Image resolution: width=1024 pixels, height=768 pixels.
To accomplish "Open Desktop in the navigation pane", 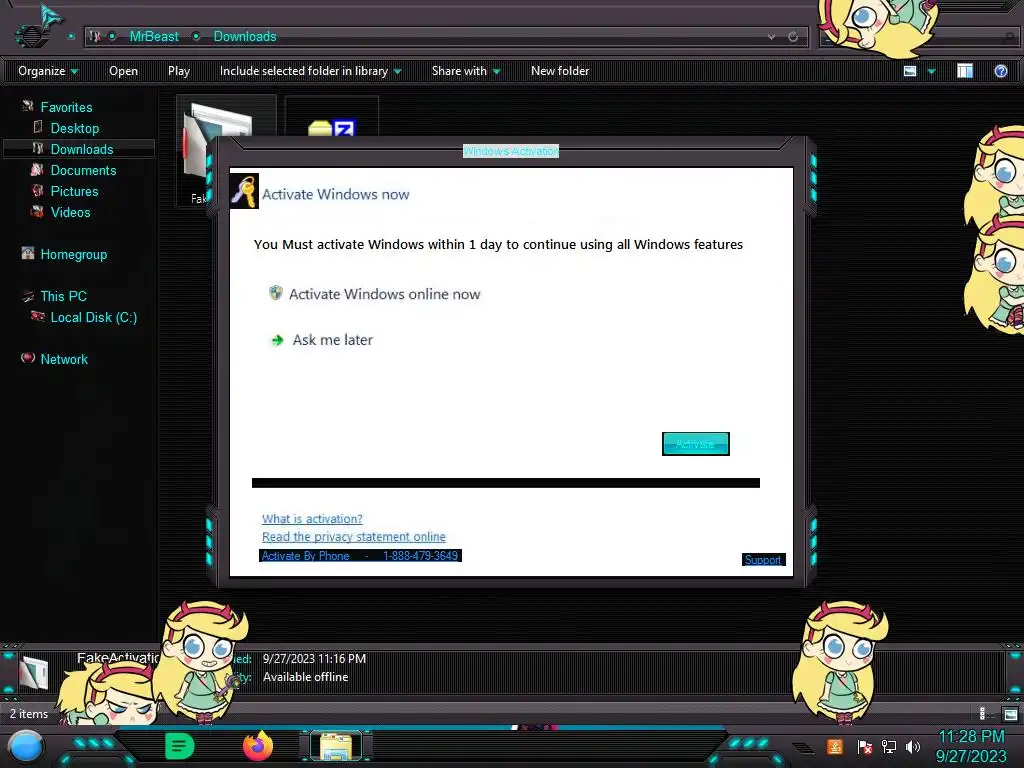I will click(74, 128).
